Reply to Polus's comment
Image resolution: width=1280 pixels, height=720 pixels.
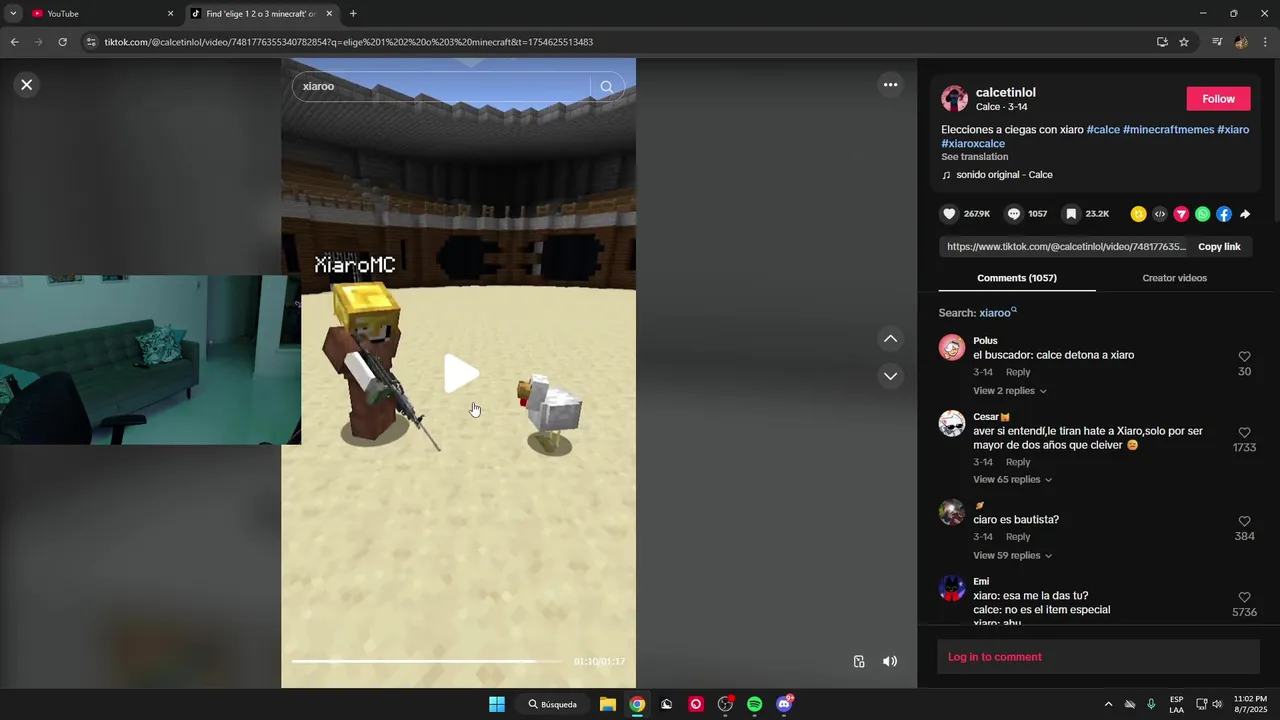[1018, 373]
